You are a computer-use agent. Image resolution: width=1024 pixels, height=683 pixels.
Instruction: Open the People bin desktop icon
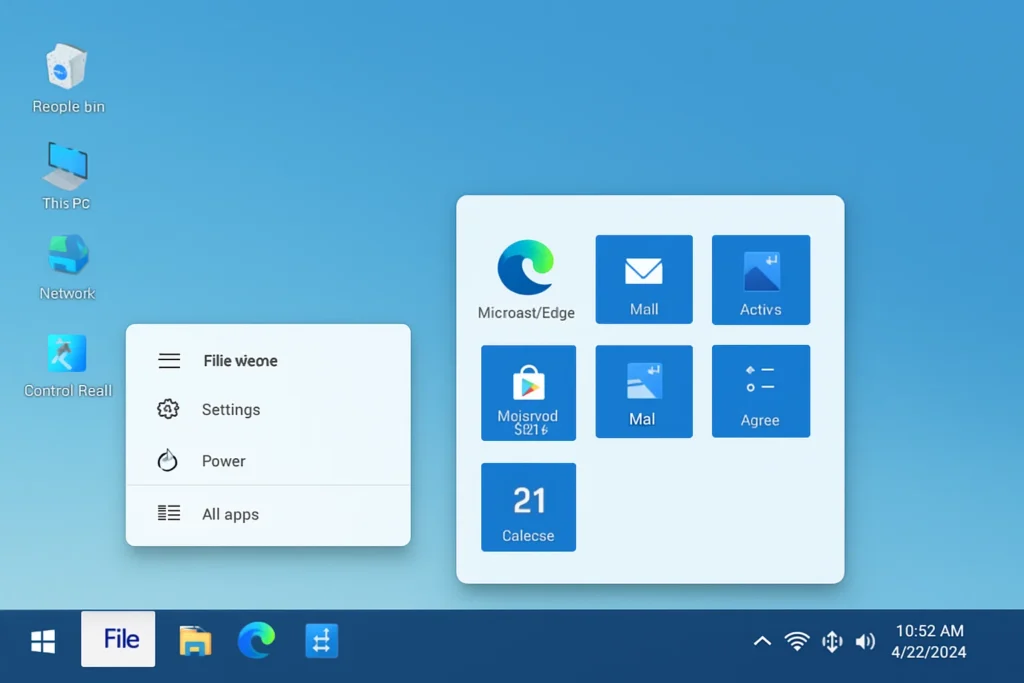(x=67, y=68)
